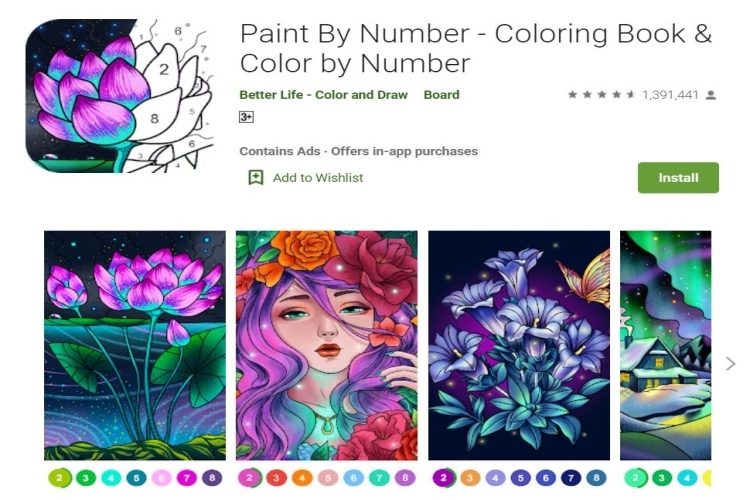Click the 3+ content rating badge
Viewport: 750px width, 500px height.
(x=246, y=117)
